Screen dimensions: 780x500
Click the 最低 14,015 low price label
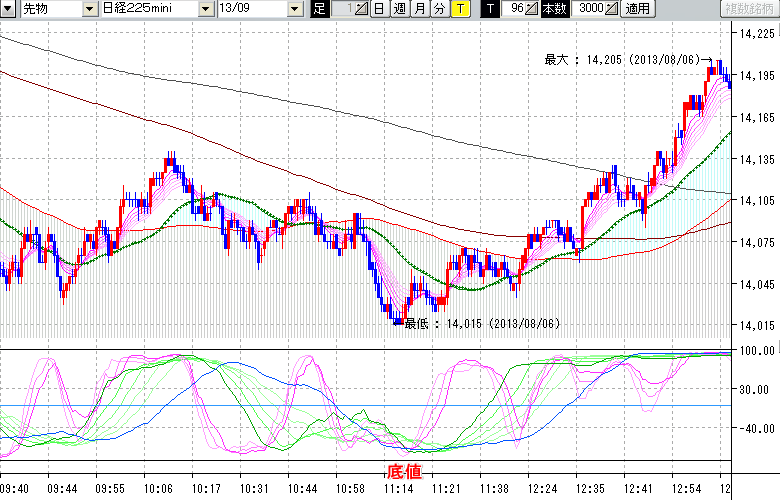480,324
